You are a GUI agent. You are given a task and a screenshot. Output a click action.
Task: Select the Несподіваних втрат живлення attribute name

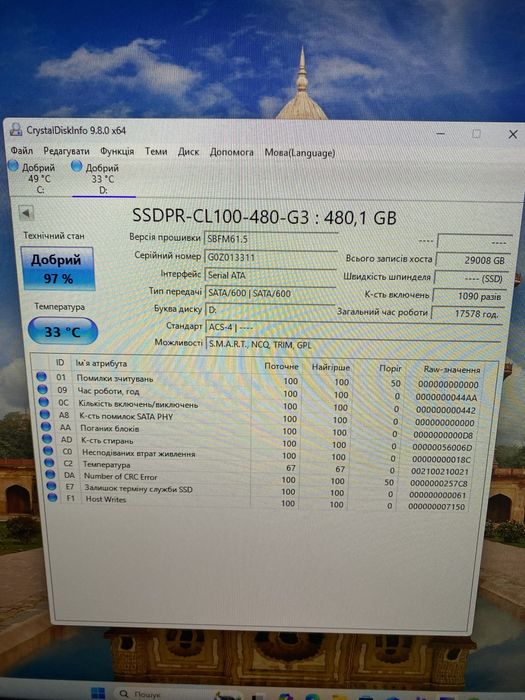138,453
